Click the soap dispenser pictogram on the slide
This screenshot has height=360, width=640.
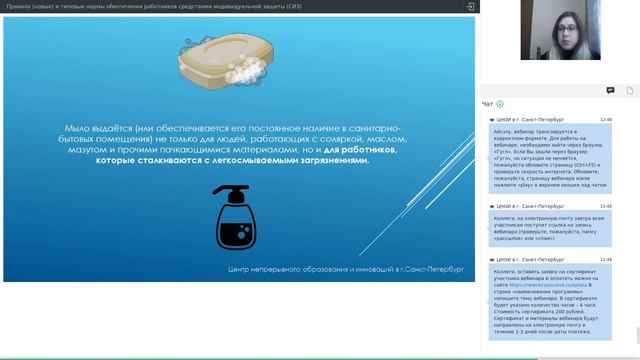click(x=235, y=217)
